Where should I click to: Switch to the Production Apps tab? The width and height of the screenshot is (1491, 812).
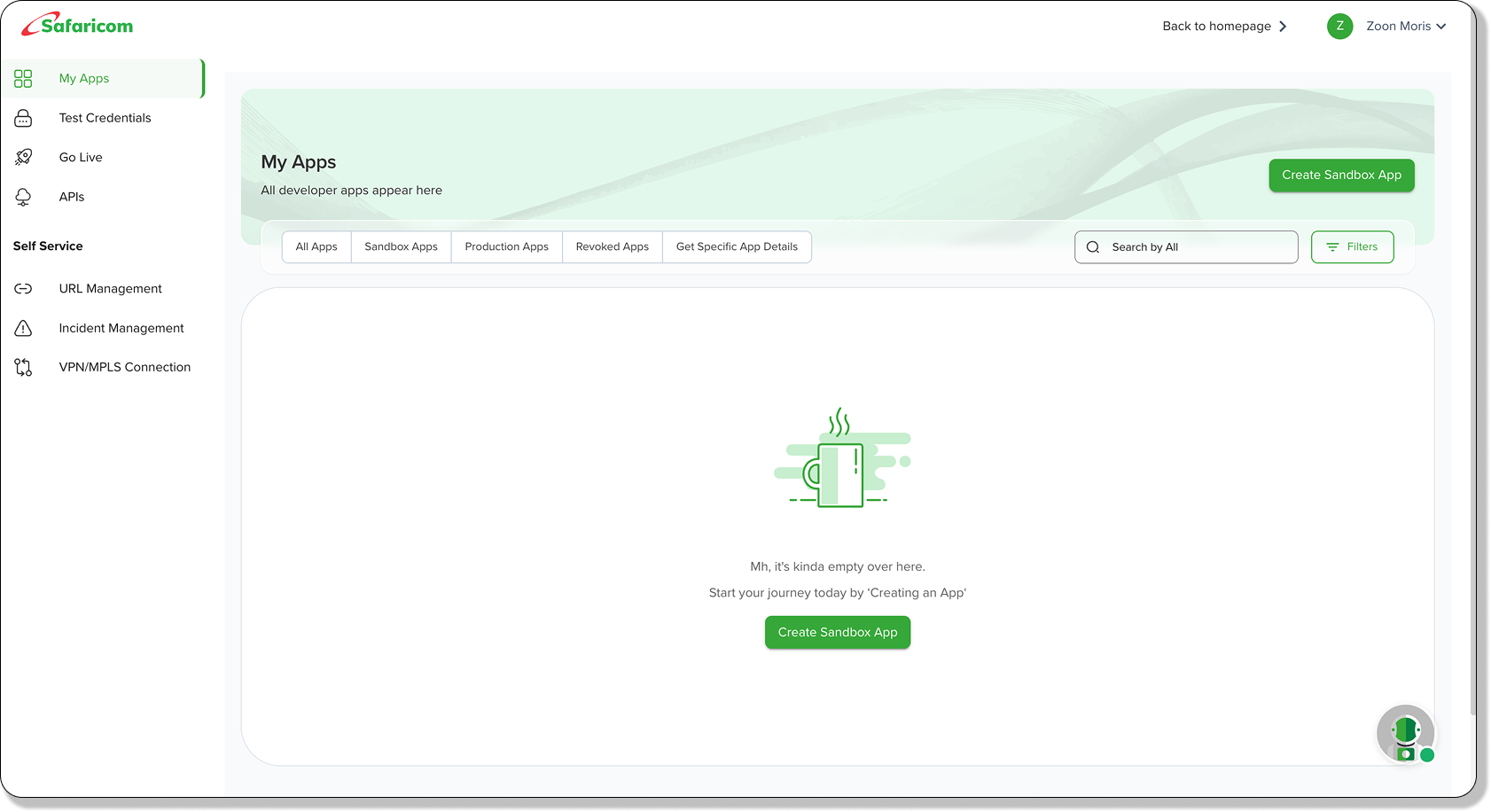[x=506, y=247]
